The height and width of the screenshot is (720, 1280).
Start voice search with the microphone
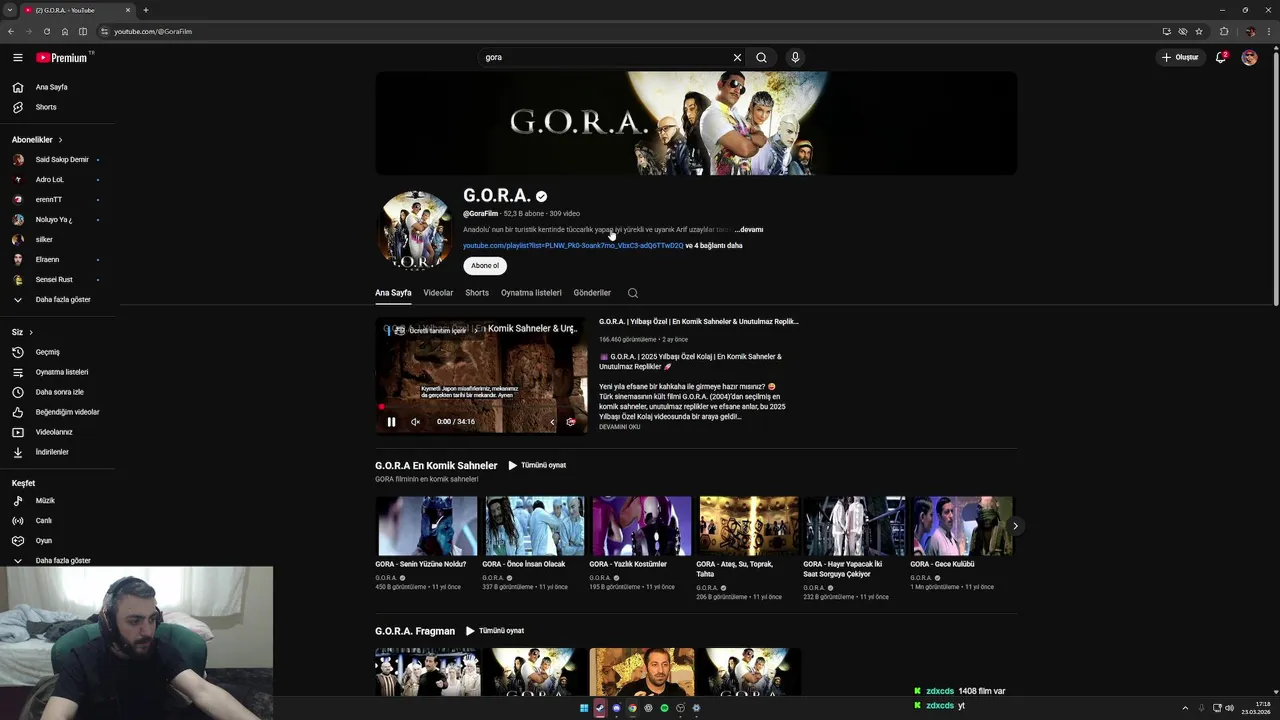point(795,57)
